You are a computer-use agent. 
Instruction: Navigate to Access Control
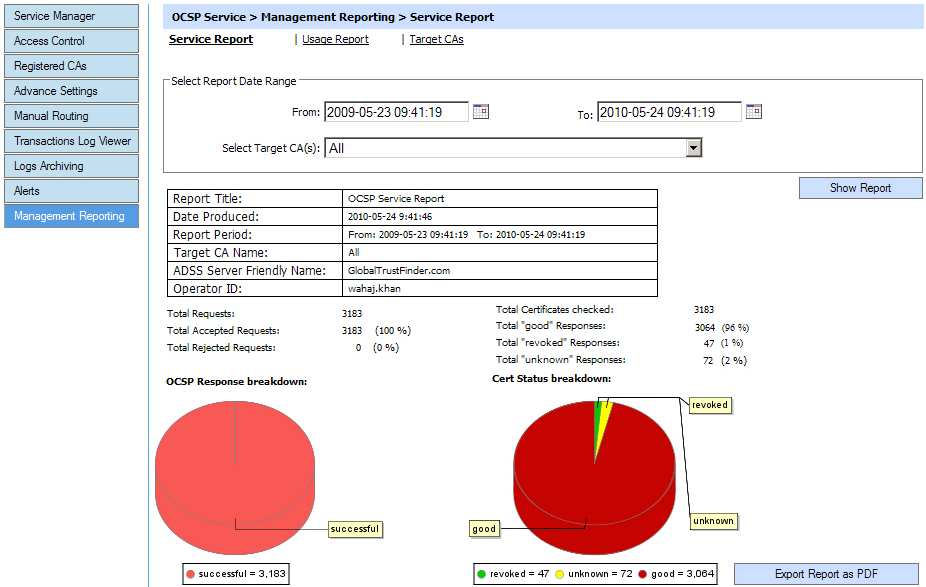[x=70, y=40]
